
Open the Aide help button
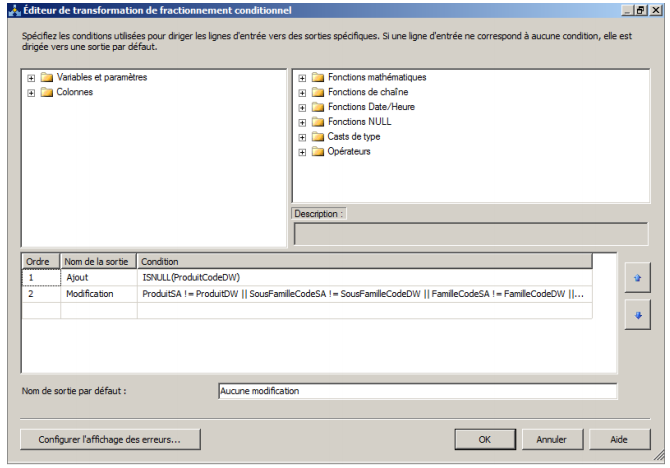pos(618,439)
